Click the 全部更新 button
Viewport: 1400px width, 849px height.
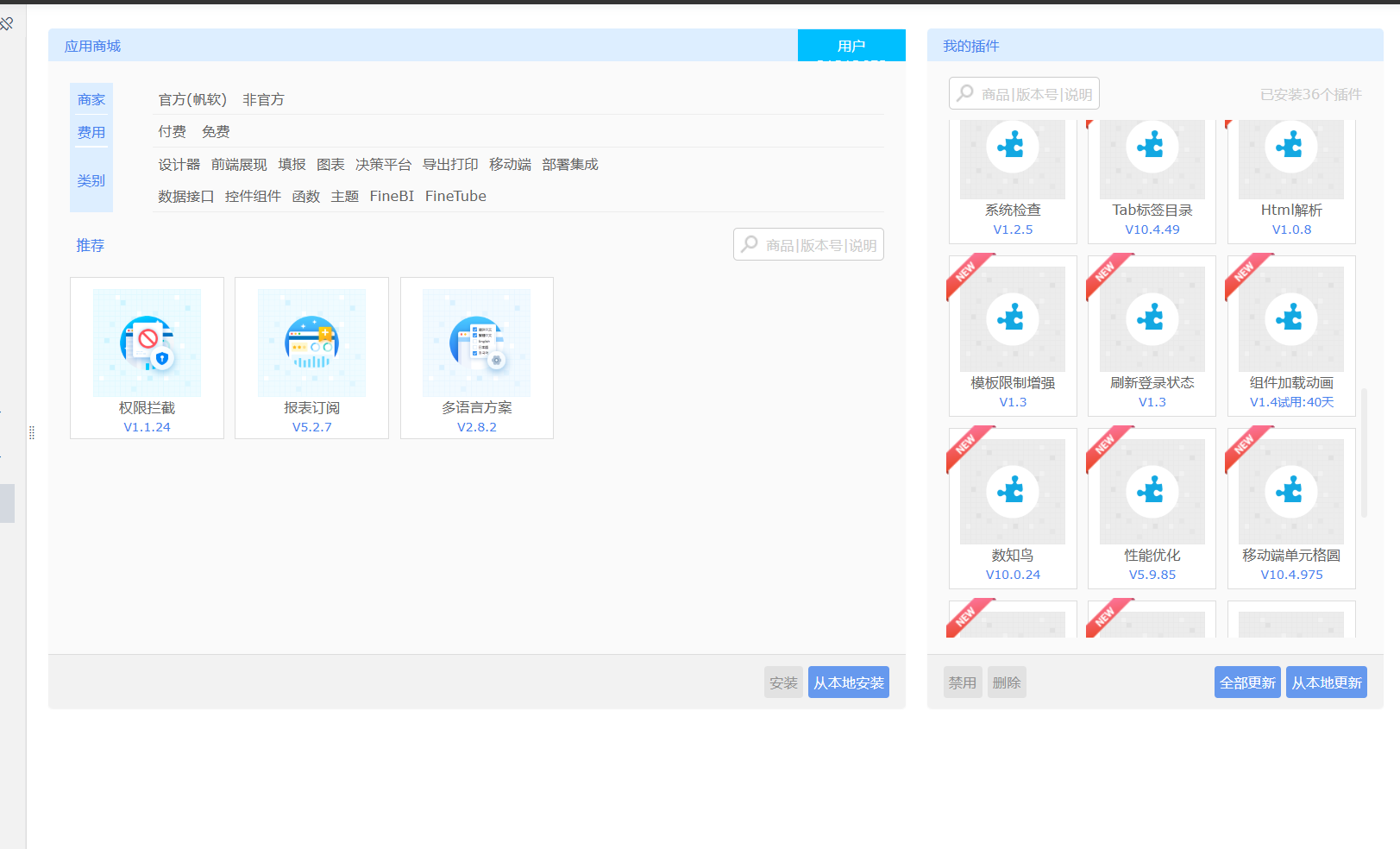1247,682
